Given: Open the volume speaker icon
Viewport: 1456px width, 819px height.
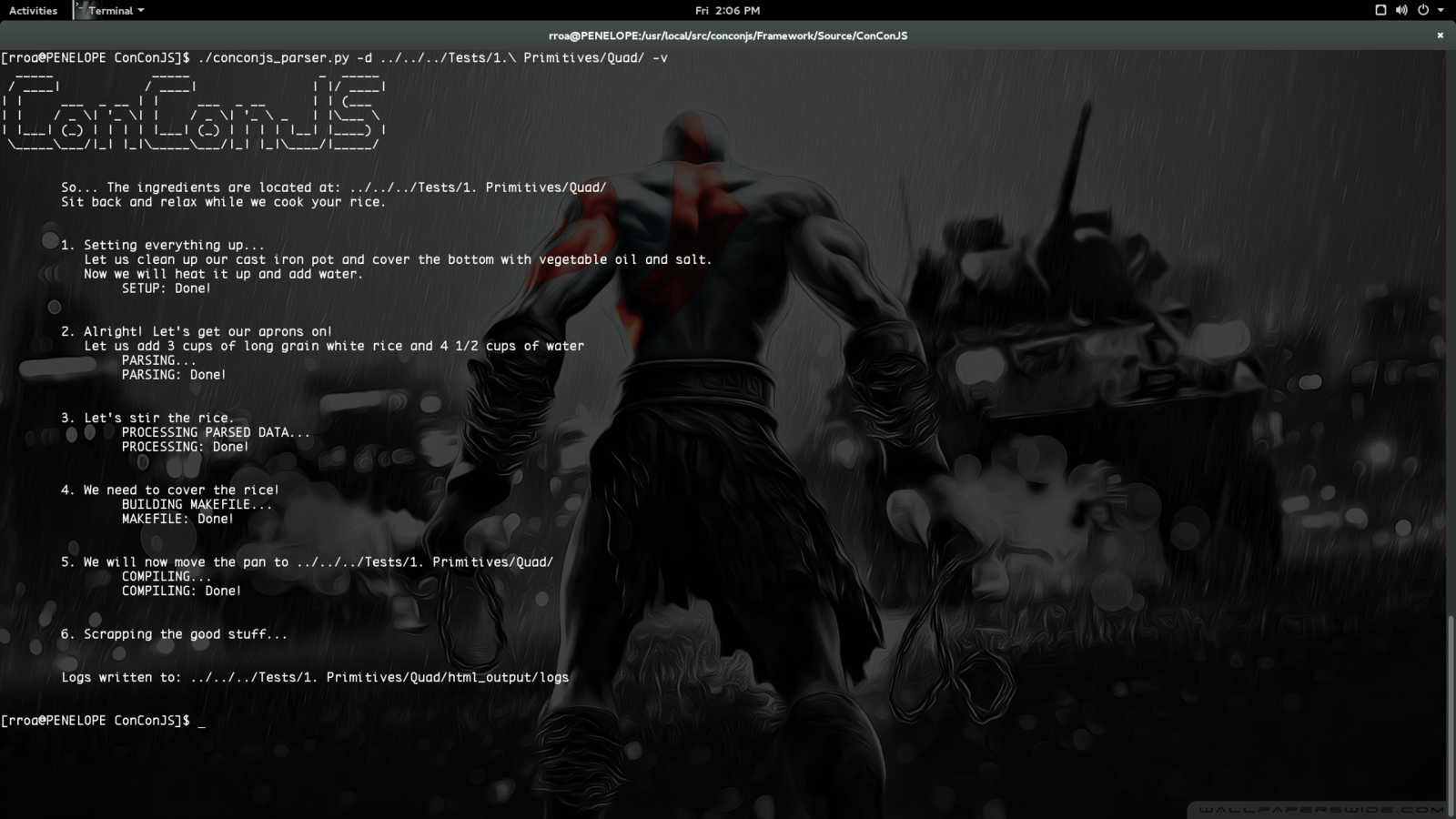Looking at the screenshot, I should 1401,10.
